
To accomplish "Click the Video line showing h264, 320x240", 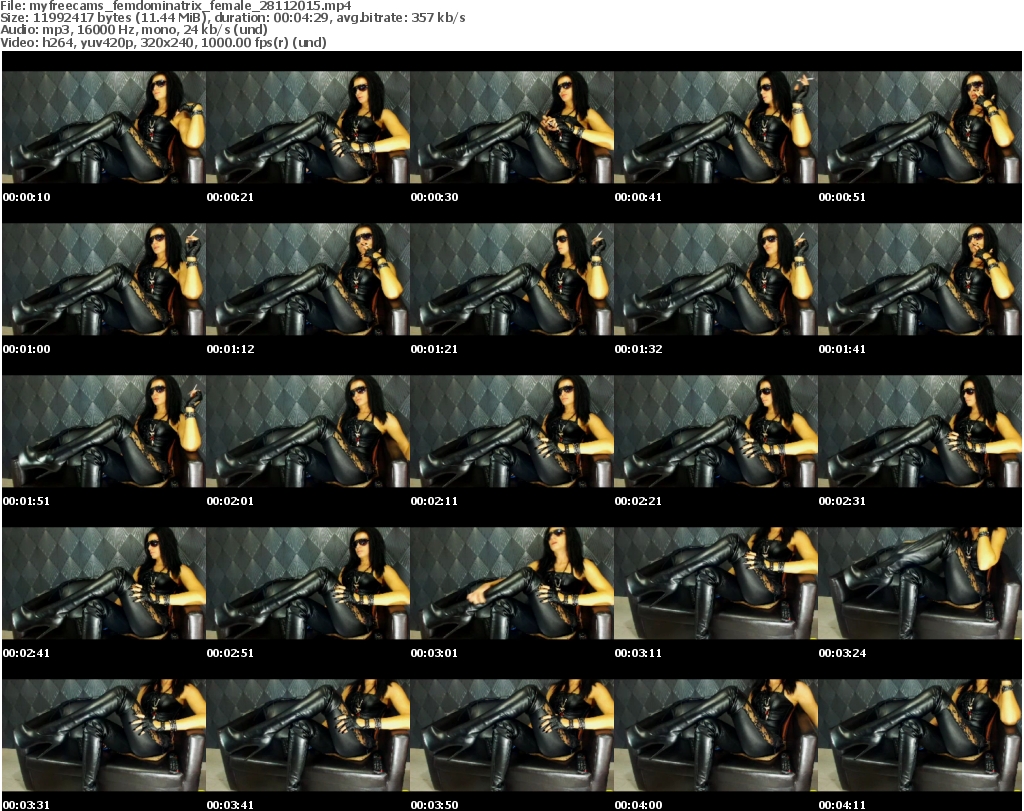I will pos(163,42).
